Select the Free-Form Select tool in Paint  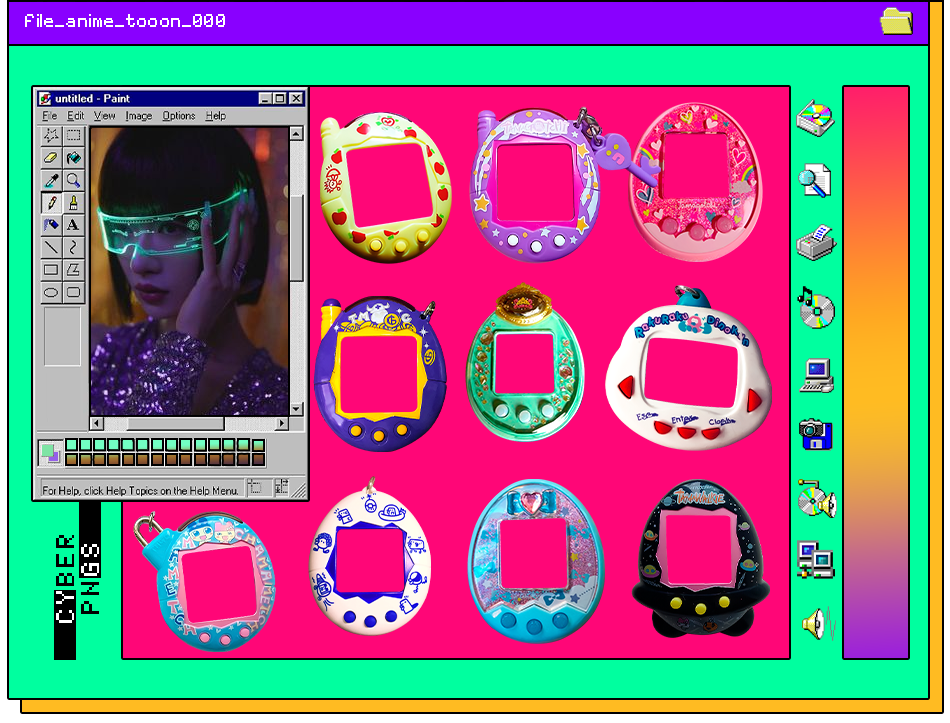pos(51,135)
